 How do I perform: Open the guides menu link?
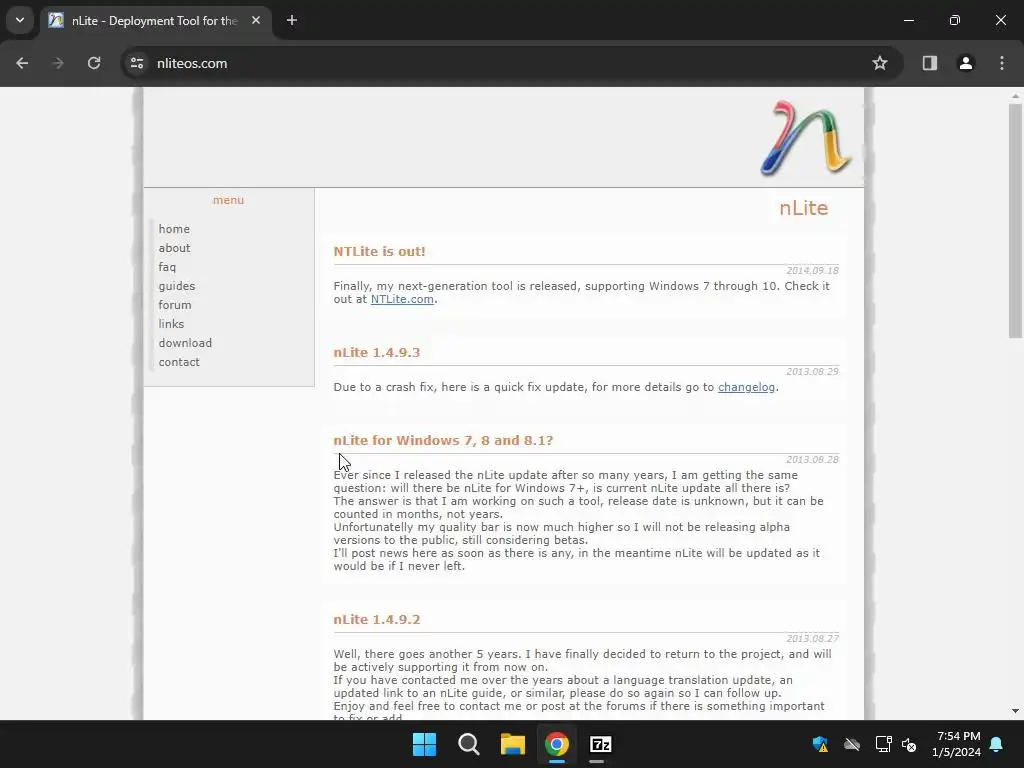pyautogui.click(x=176, y=286)
